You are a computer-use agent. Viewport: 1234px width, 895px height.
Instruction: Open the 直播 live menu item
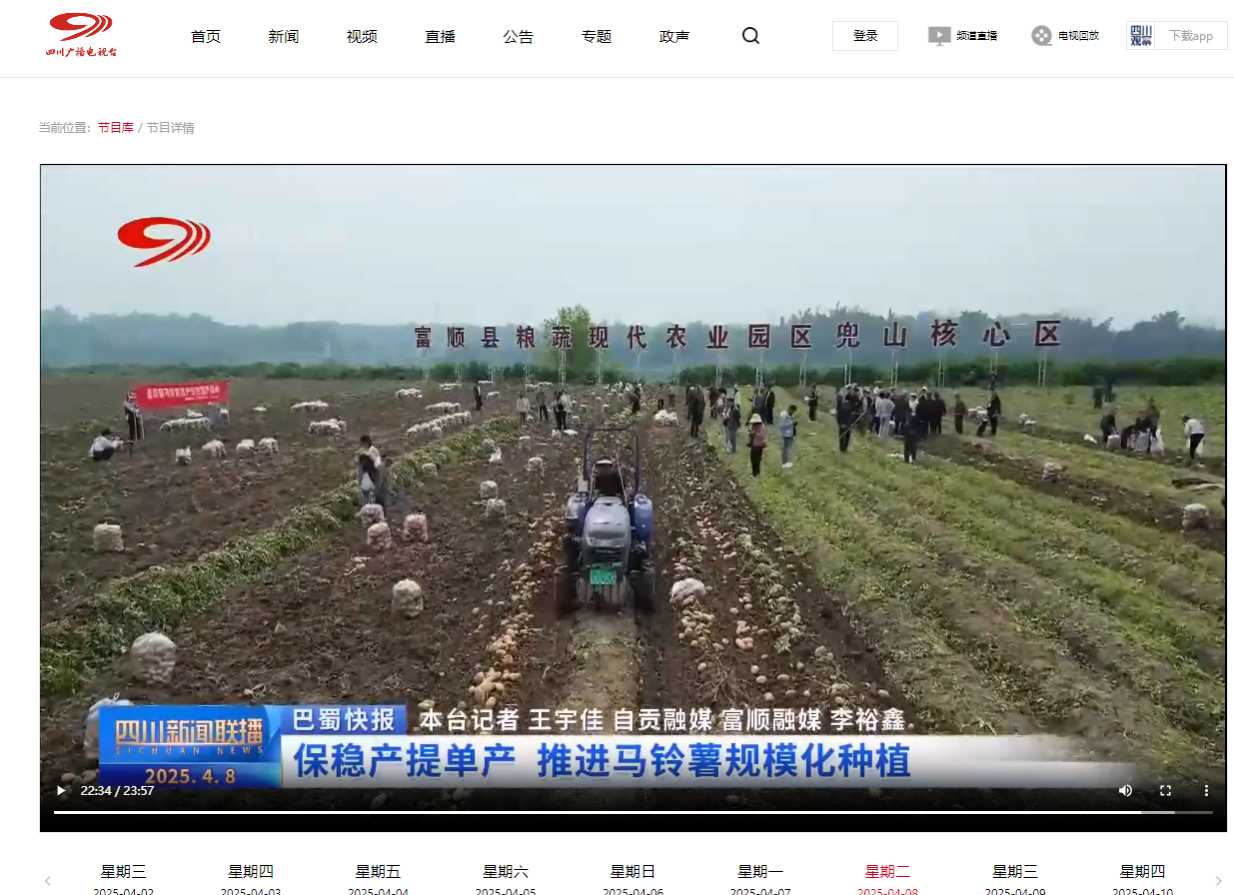[440, 36]
